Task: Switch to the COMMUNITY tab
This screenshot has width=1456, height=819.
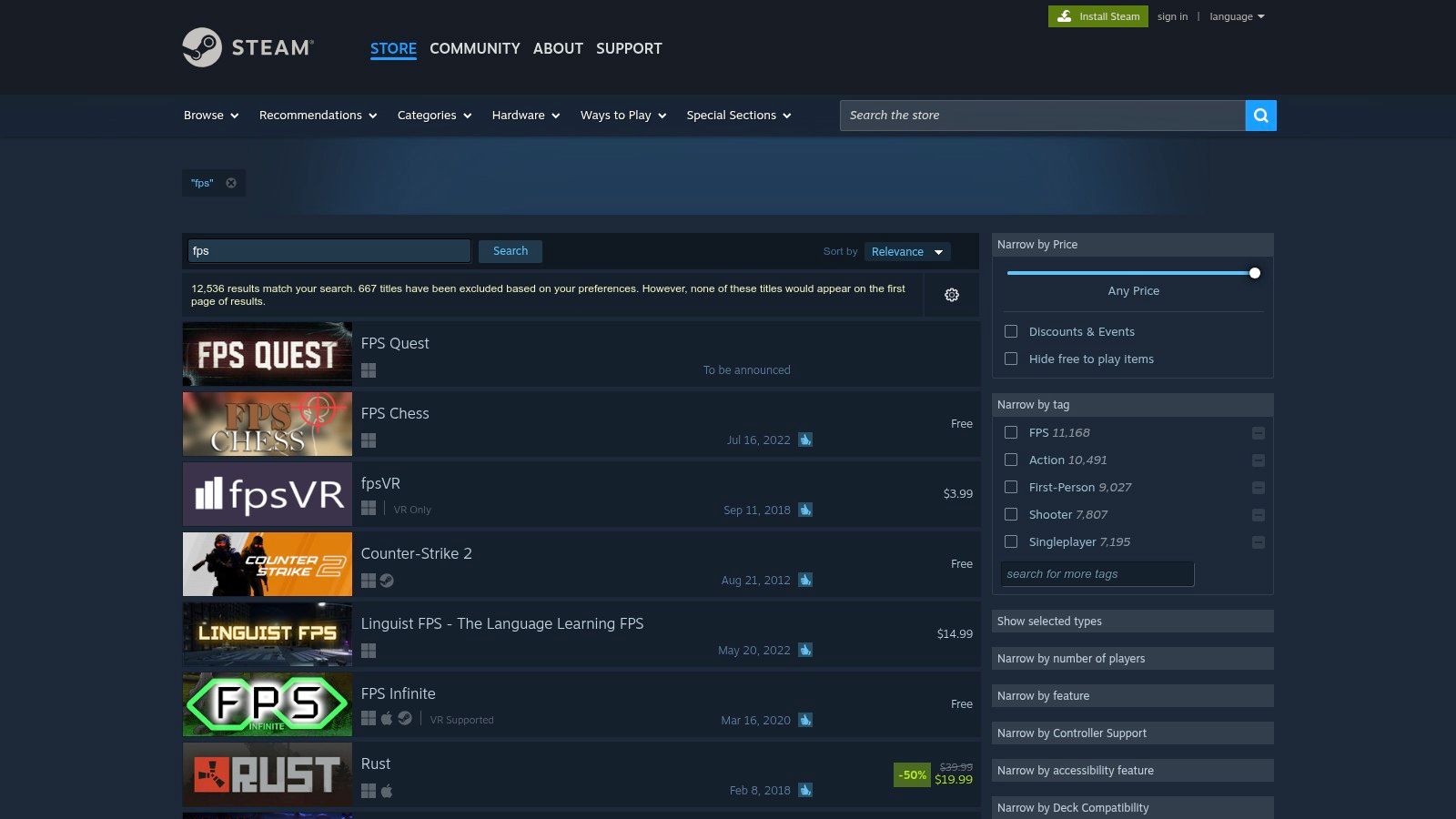Action: (474, 48)
